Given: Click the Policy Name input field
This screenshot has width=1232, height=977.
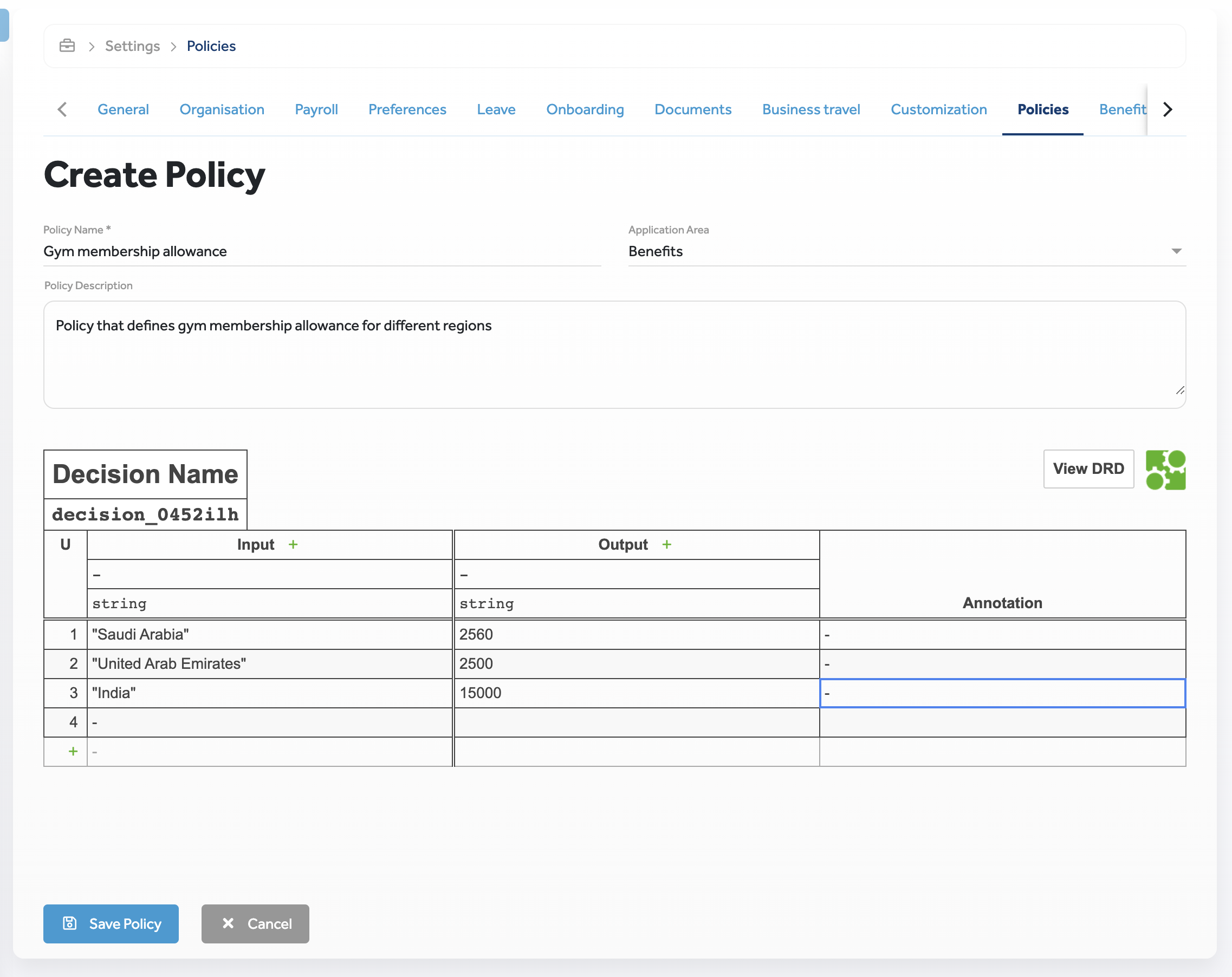Looking at the screenshot, I should pos(322,251).
